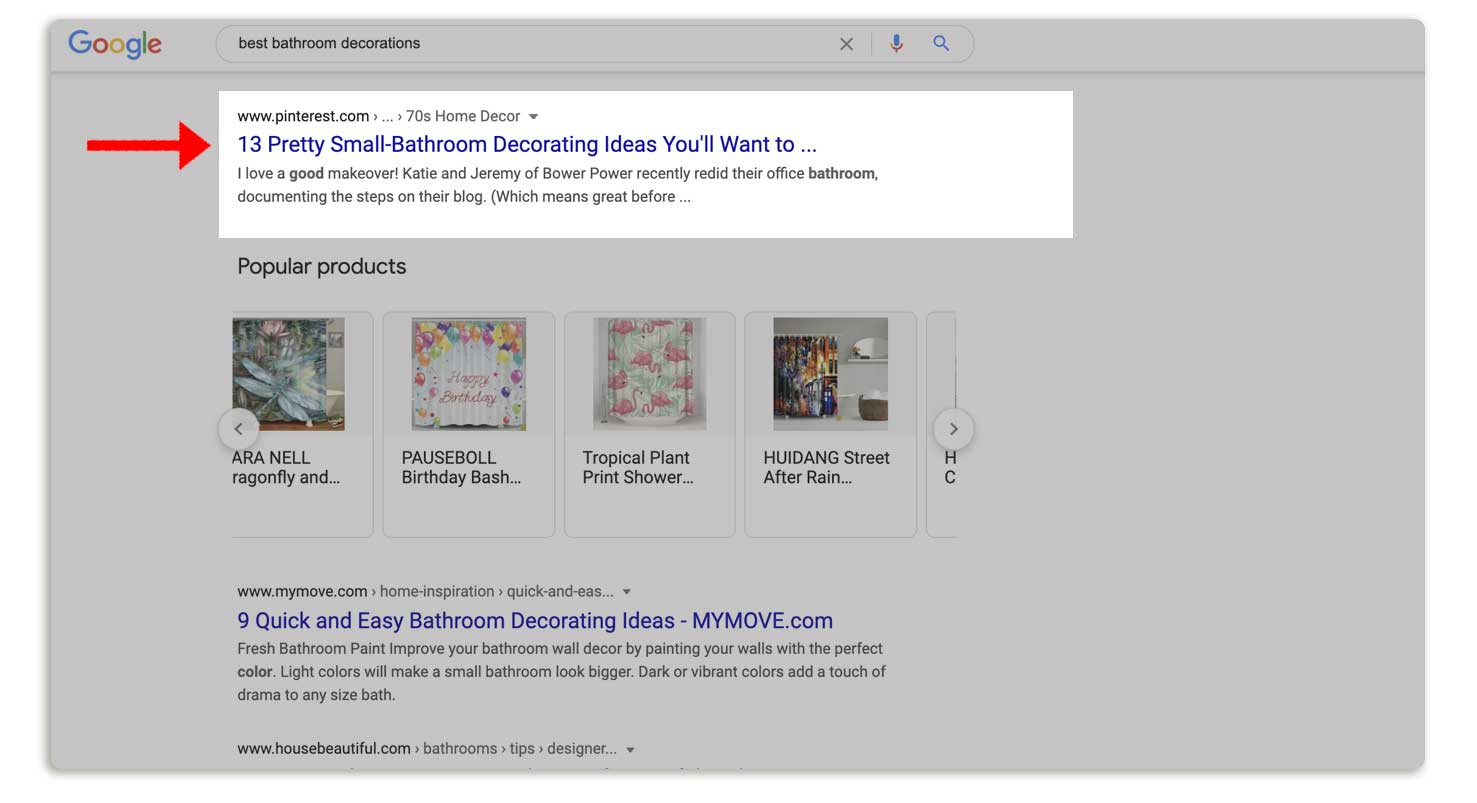Open the dragonfly shower curtain product image
1477x803 pixels.
coord(288,374)
